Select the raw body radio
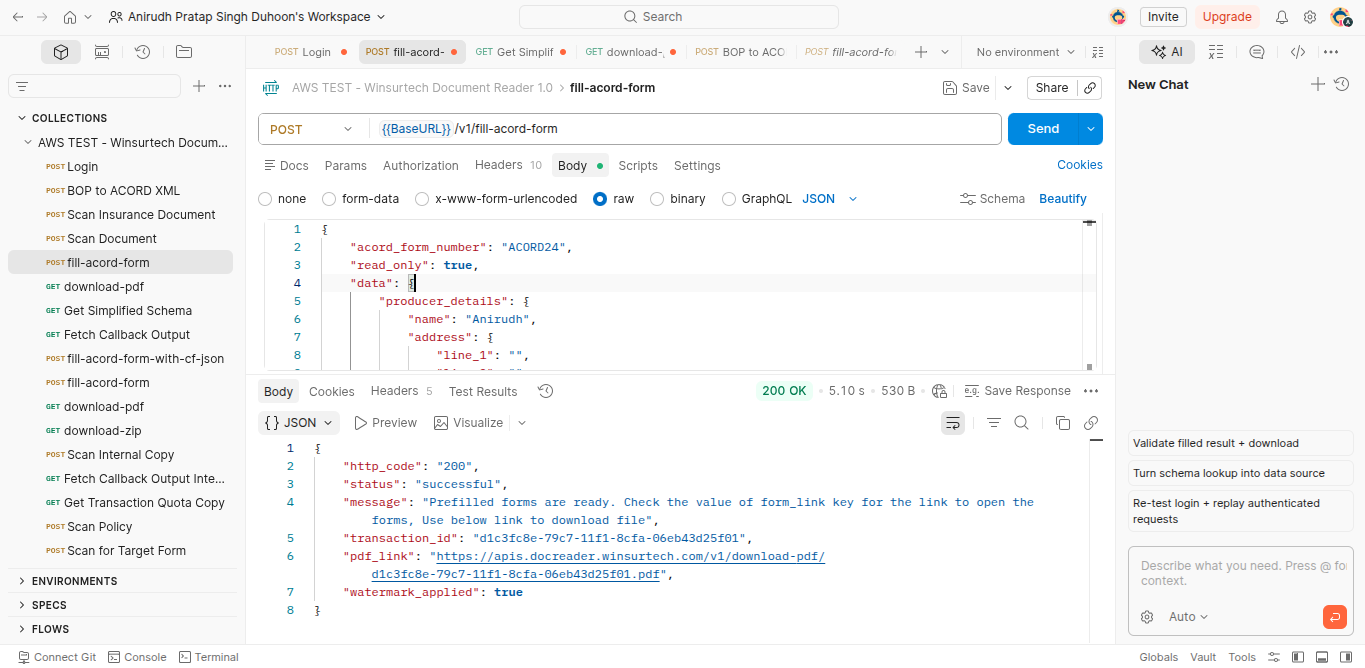 coord(600,199)
